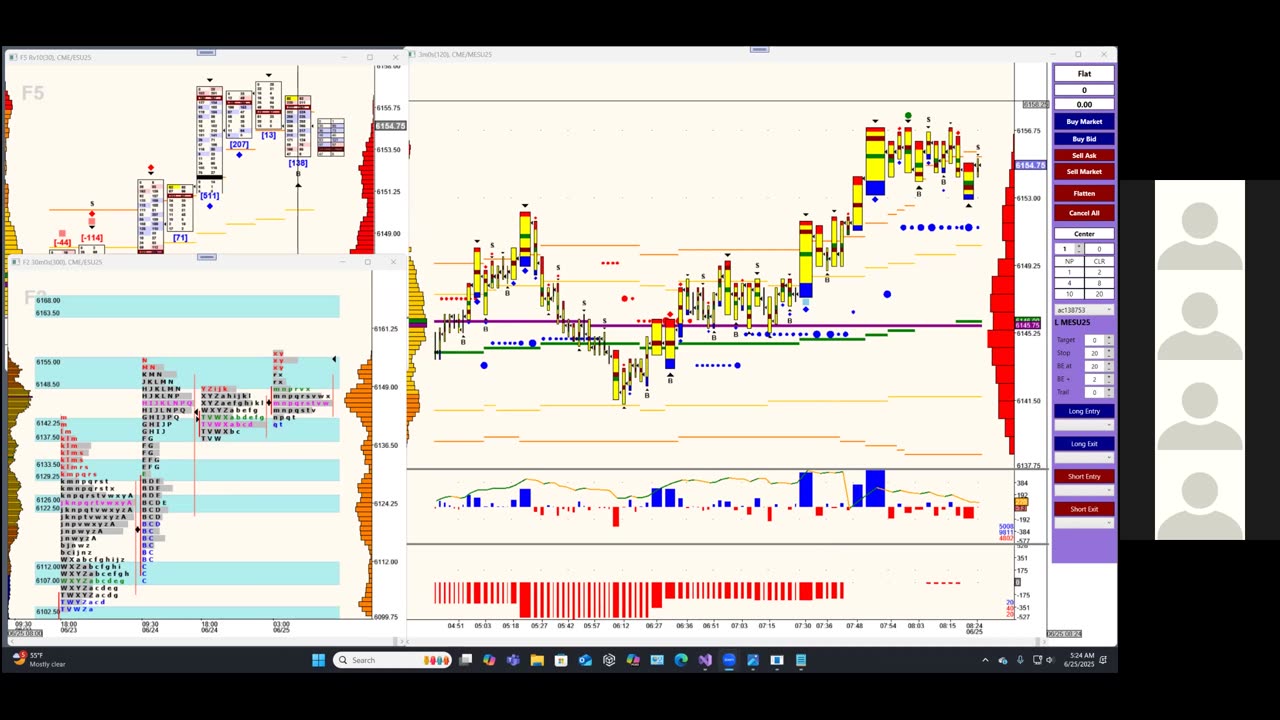Adjust the BE at value stepper
Image resolution: width=1280 pixels, height=720 pixels.
coord(1108,366)
